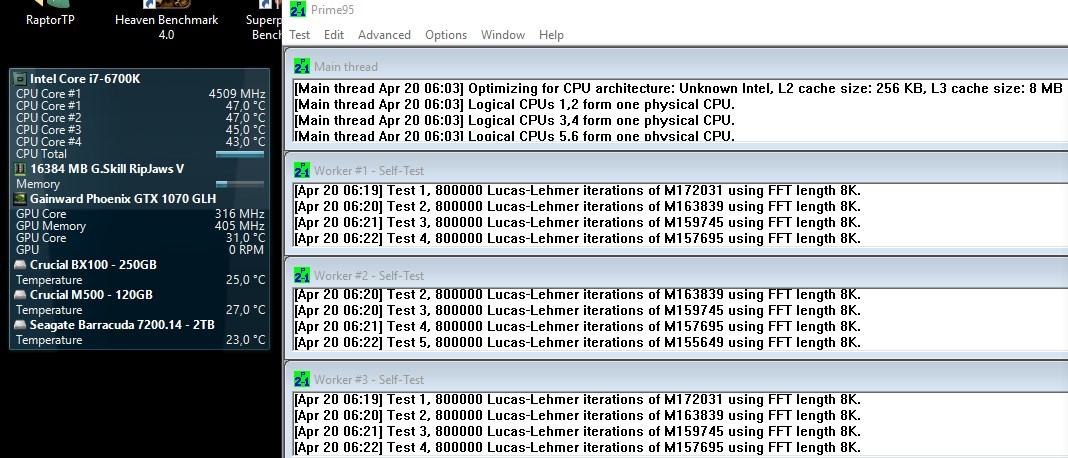Select the RaptorTP desktop shortcut
This screenshot has height=458, width=1068.
[50, 14]
